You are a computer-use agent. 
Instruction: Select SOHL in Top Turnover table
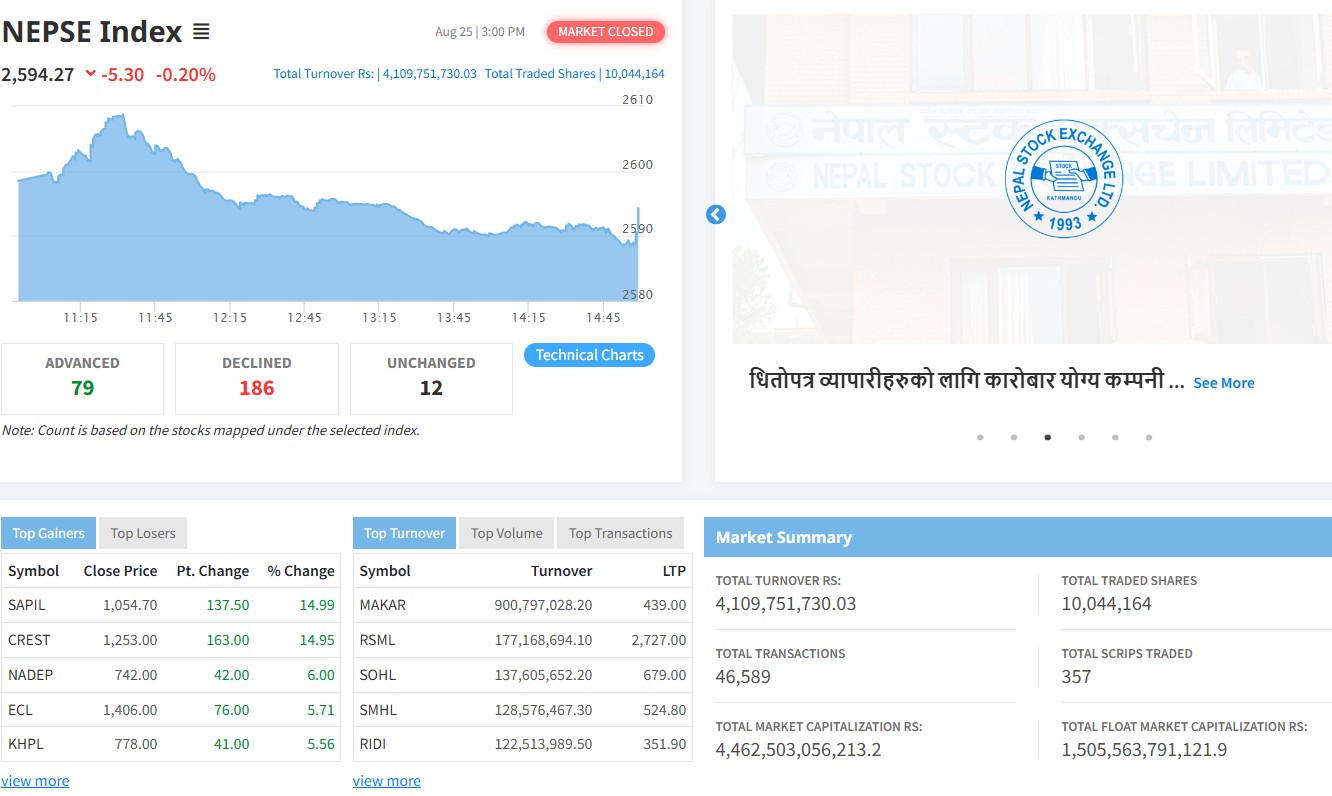tap(378, 675)
